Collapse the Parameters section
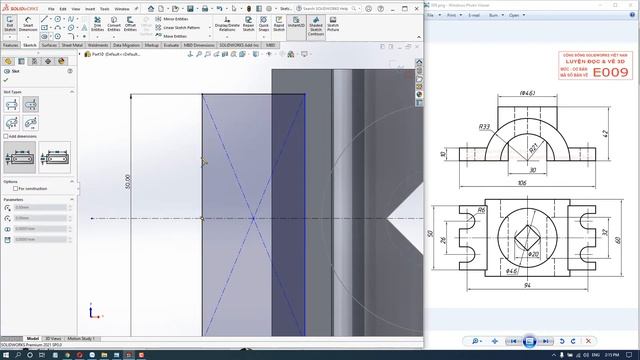The image size is (640, 360). coord(72,200)
